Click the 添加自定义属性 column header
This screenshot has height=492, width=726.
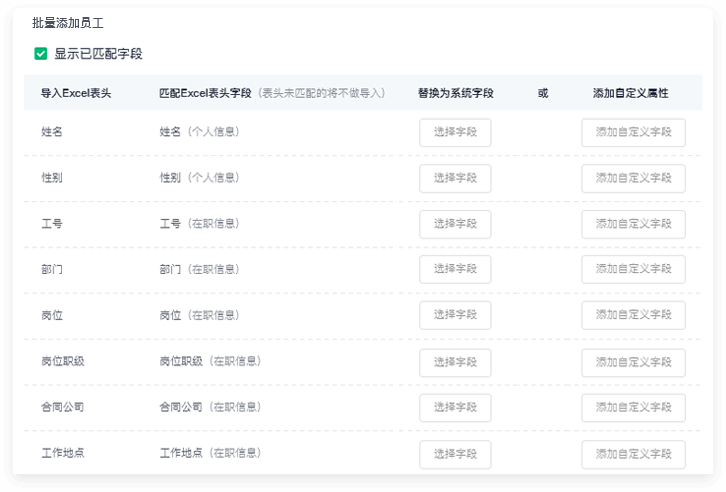pos(630,93)
